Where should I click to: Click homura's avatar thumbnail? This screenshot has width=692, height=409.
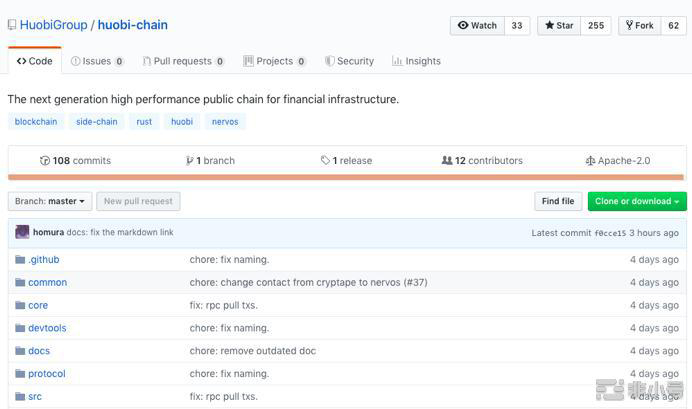(x=22, y=232)
